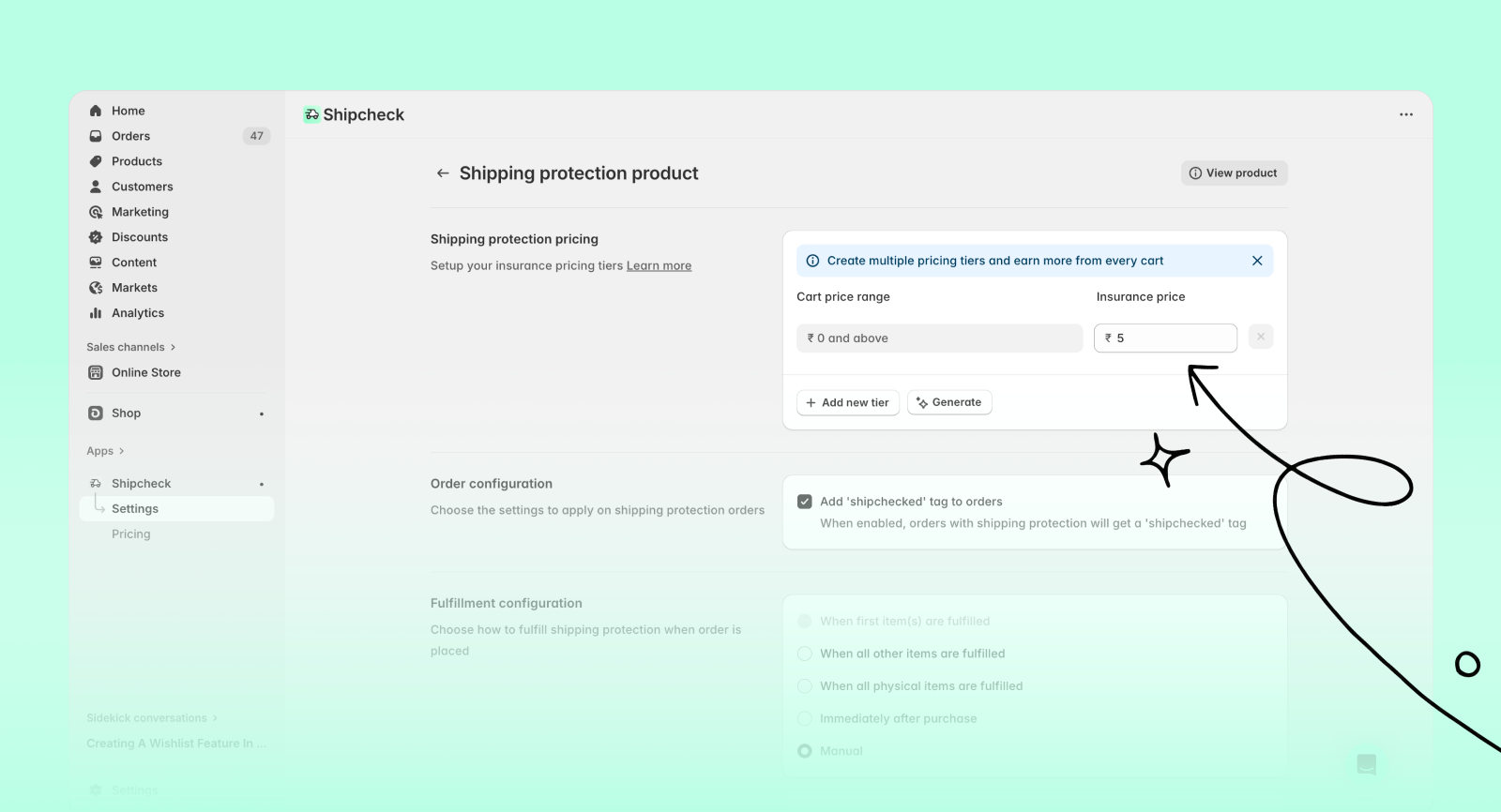Viewport: 1501px width, 812px height.
Task: Open the three-dot menu beside Shipcheck header
Action: (1406, 114)
